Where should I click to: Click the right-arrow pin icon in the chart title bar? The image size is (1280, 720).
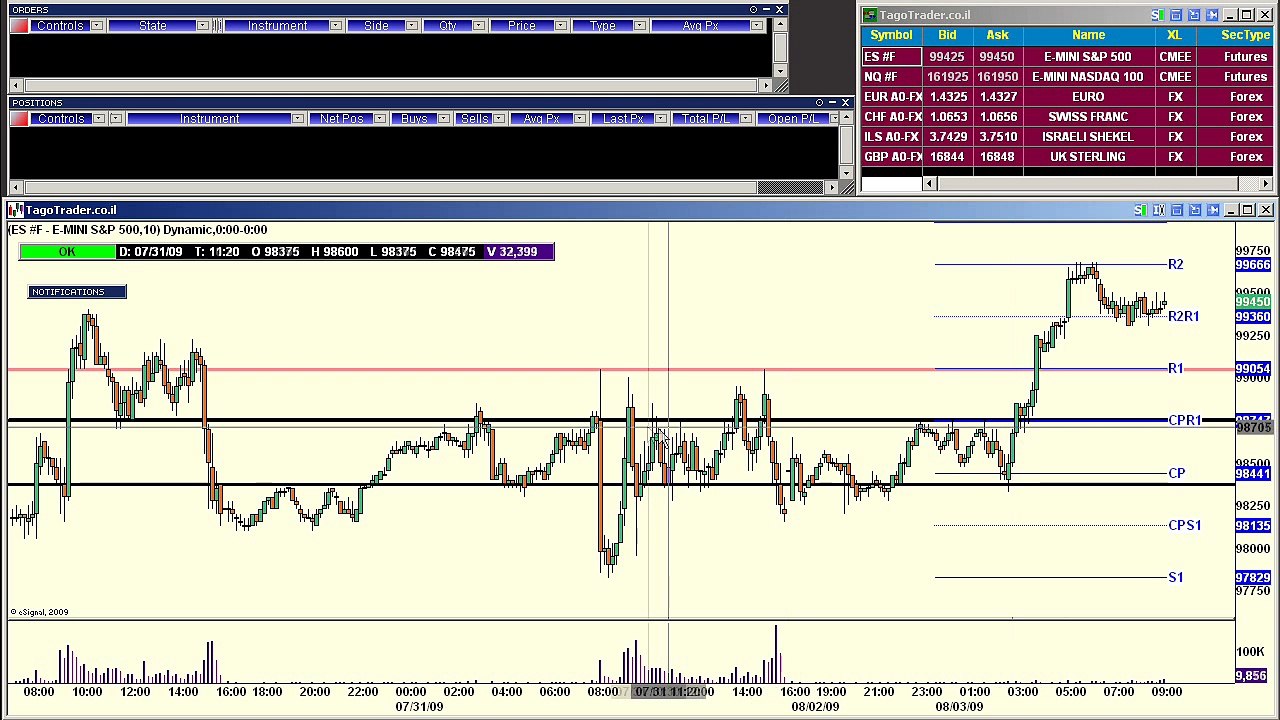[x=1213, y=210]
